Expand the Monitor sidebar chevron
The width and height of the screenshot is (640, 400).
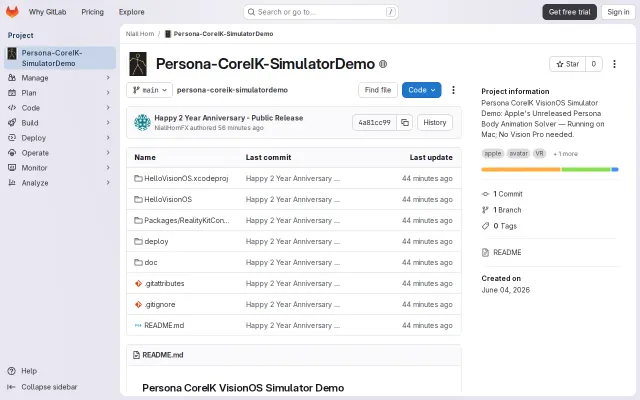108,168
